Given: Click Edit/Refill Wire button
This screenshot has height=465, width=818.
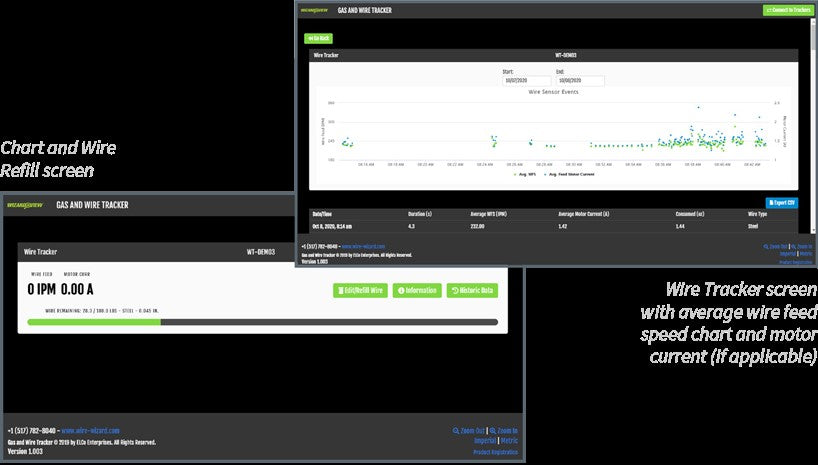Looking at the screenshot, I should point(360,291).
